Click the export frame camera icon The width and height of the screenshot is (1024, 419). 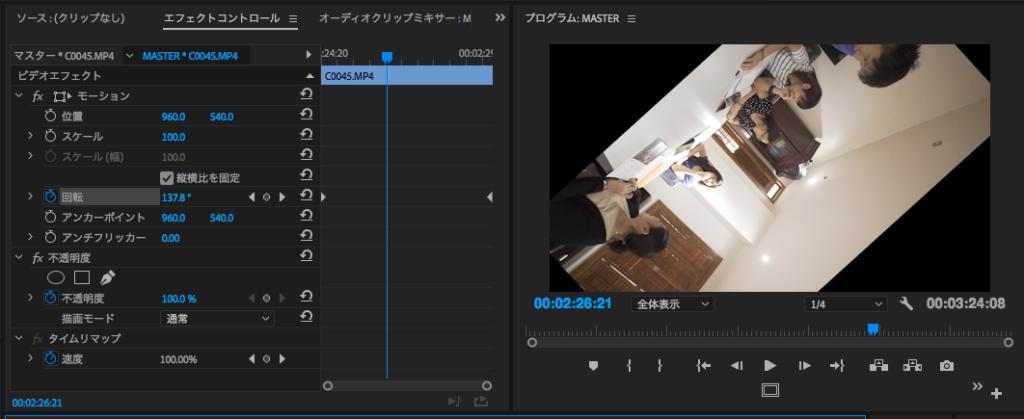[x=946, y=366]
